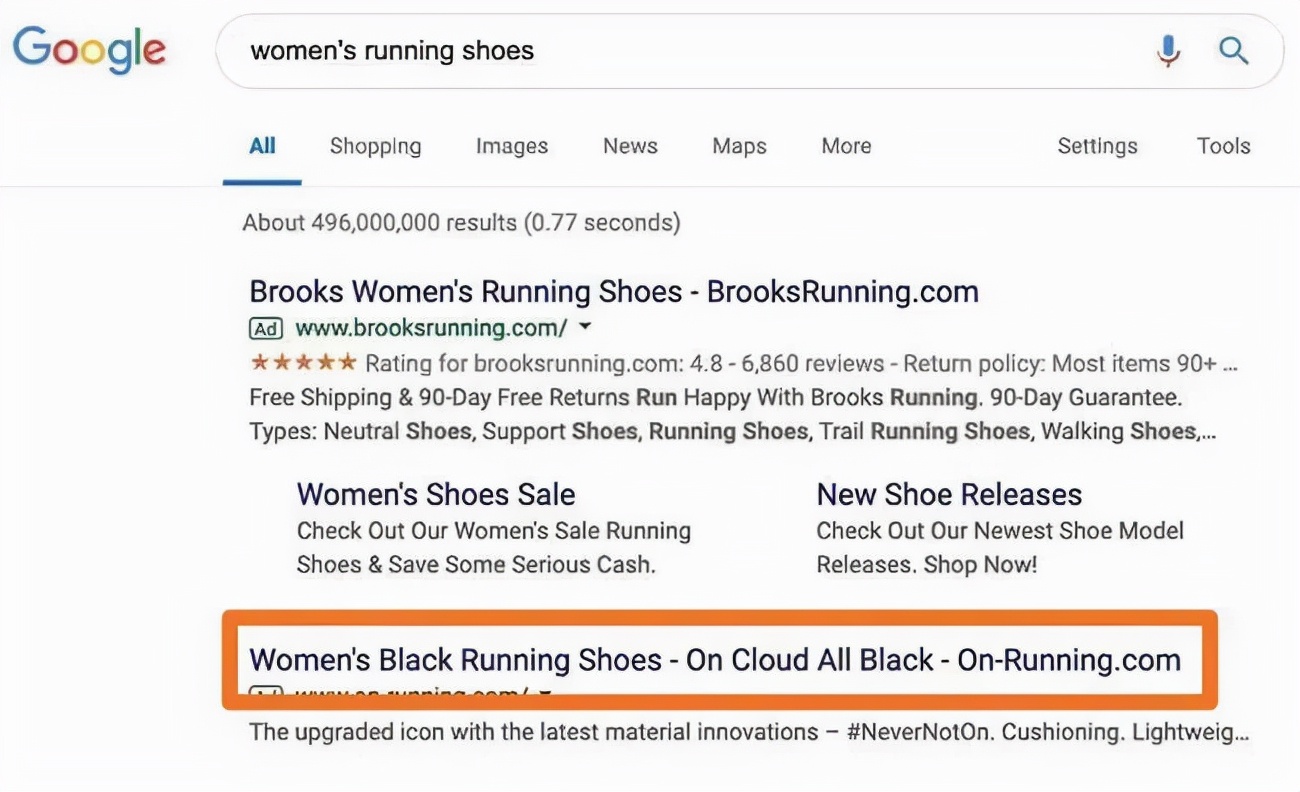Click the www.brooksrunning.com green URL
Screen dimensions: 1300x792
(x=431, y=328)
